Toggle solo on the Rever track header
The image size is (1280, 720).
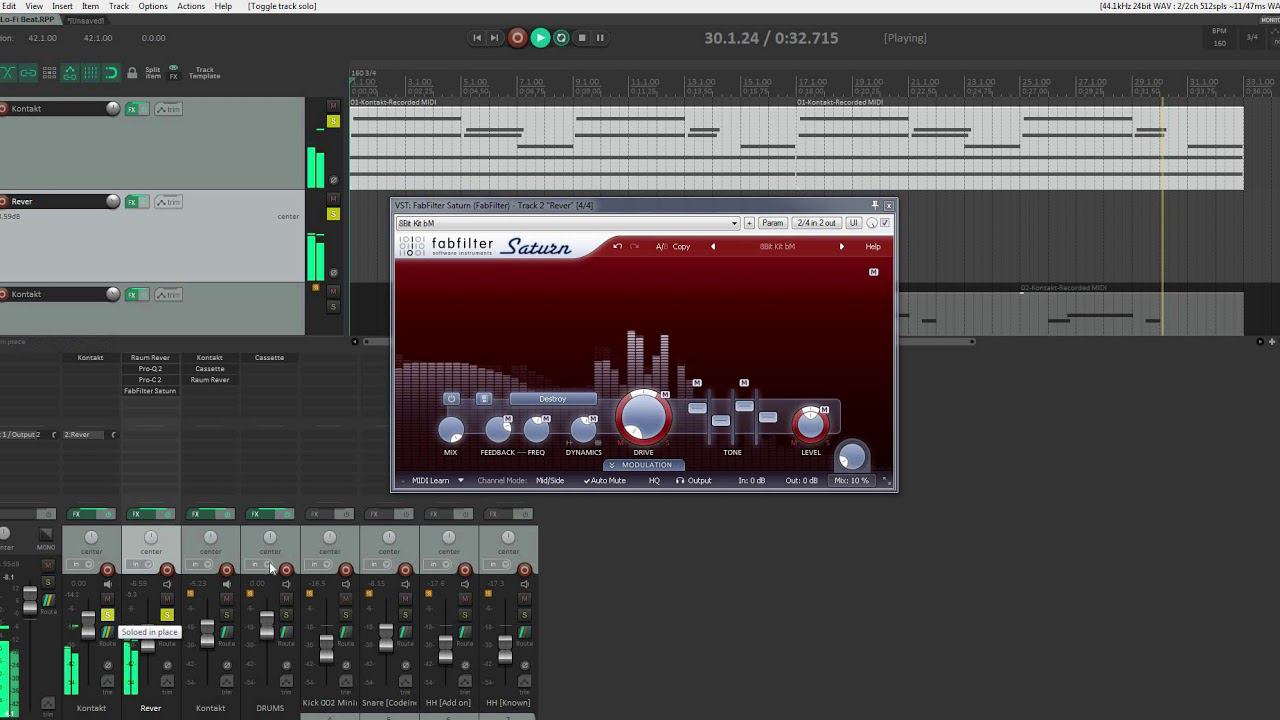point(333,214)
